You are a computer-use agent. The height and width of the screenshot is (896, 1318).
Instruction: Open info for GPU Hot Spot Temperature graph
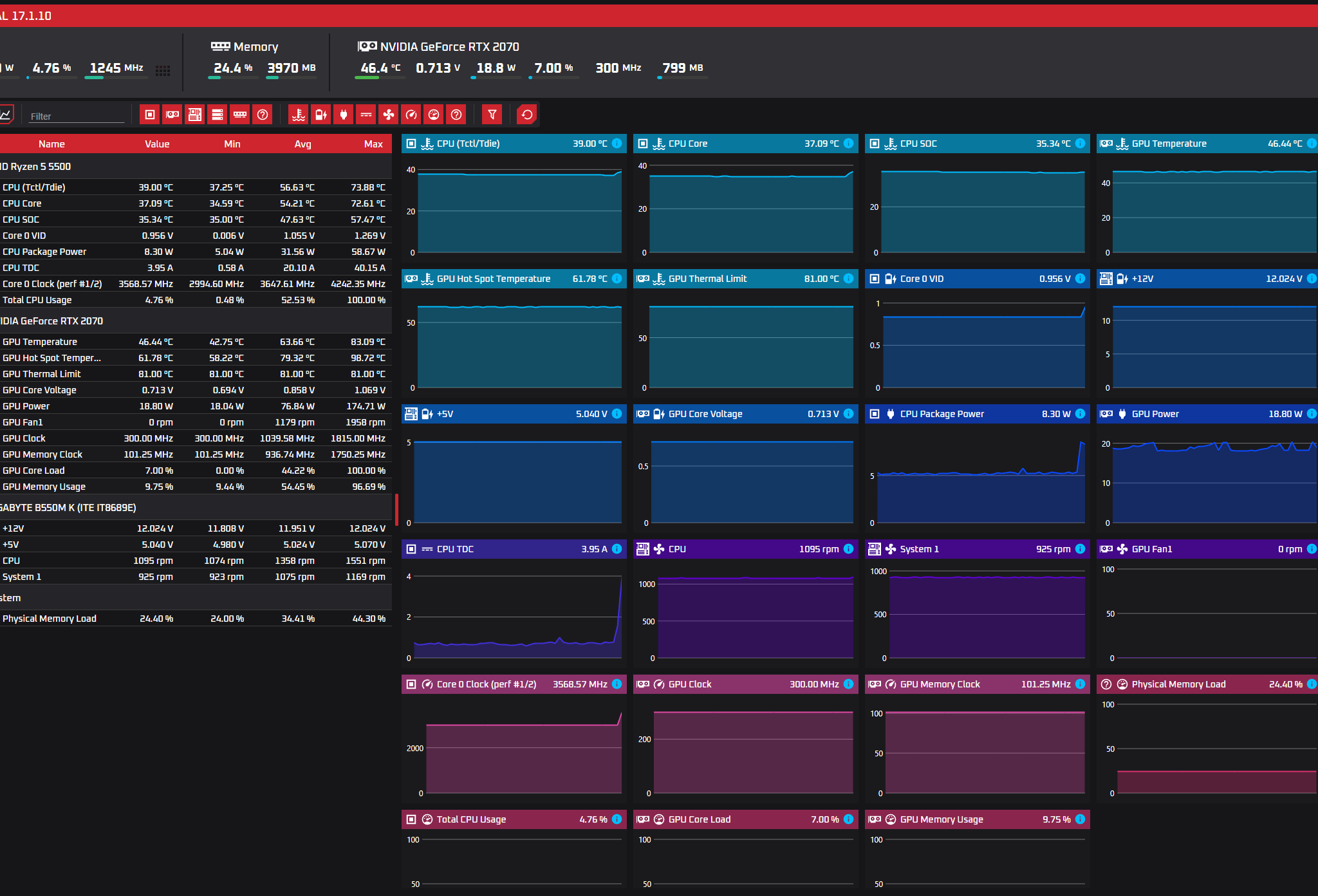(x=617, y=279)
